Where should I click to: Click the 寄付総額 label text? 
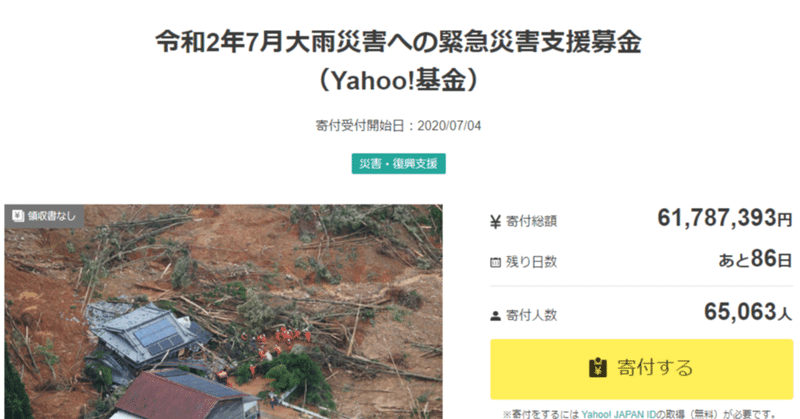(531, 221)
